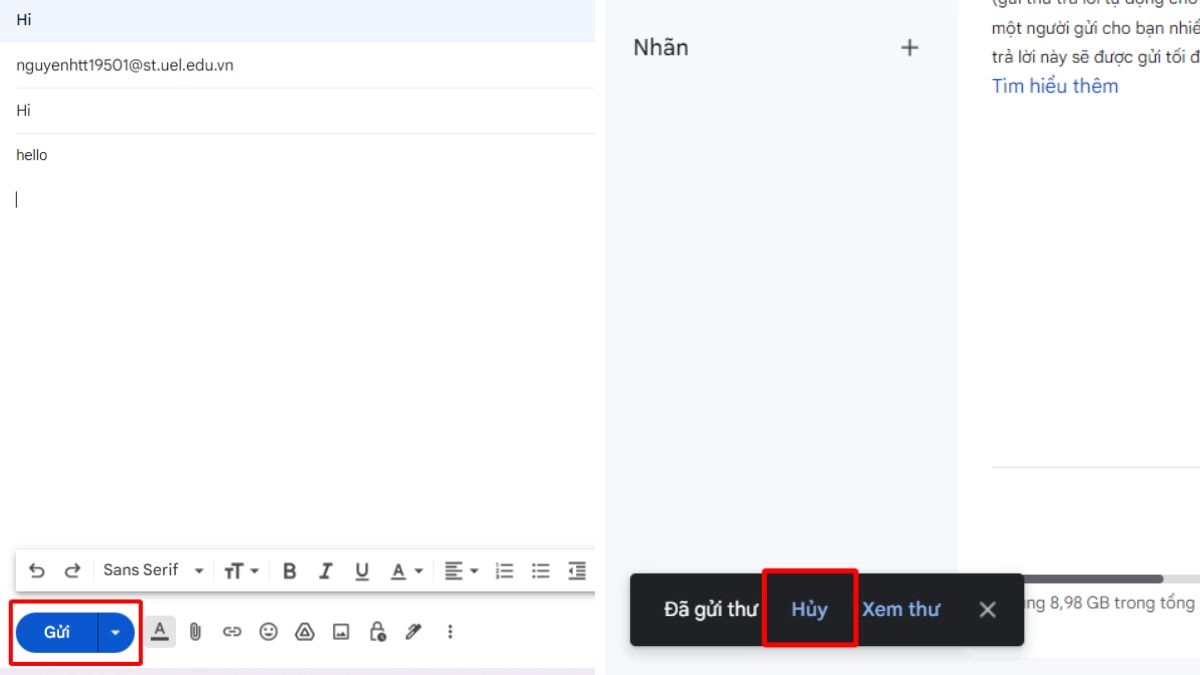This screenshot has height=675, width=1200.
Task: Insert a photo into the email
Action: pyautogui.click(x=341, y=631)
